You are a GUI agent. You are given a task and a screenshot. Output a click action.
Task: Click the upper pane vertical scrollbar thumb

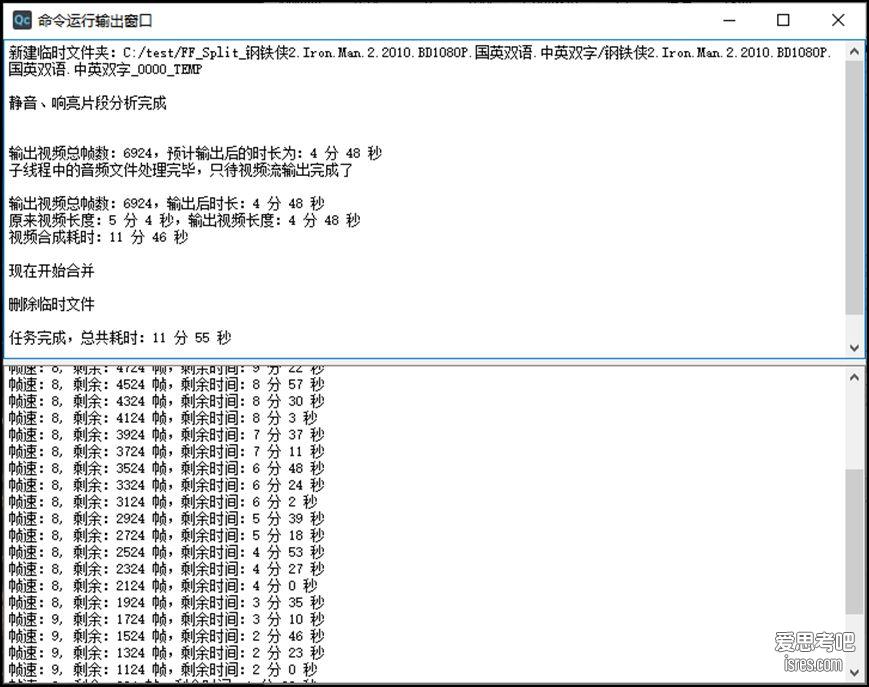point(854,187)
